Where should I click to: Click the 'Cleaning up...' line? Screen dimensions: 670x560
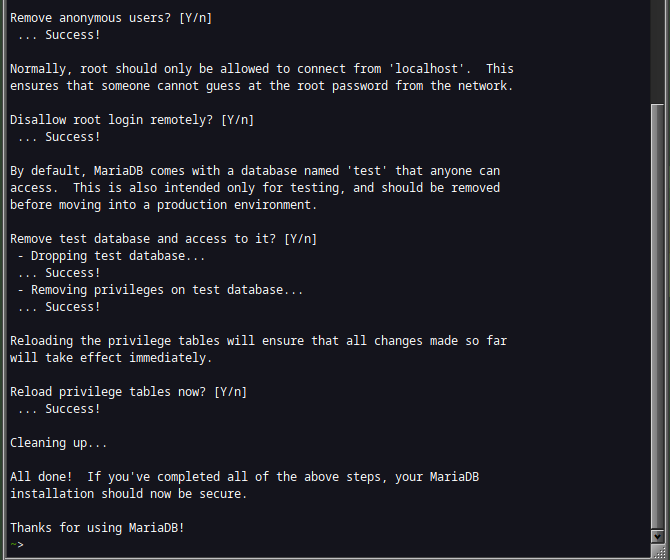coord(59,443)
